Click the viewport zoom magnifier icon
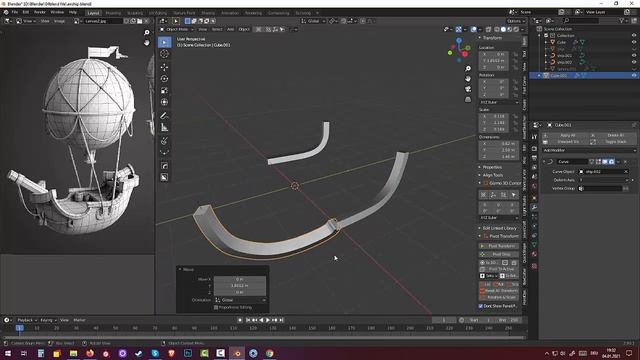 pyautogui.click(x=468, y=69)
